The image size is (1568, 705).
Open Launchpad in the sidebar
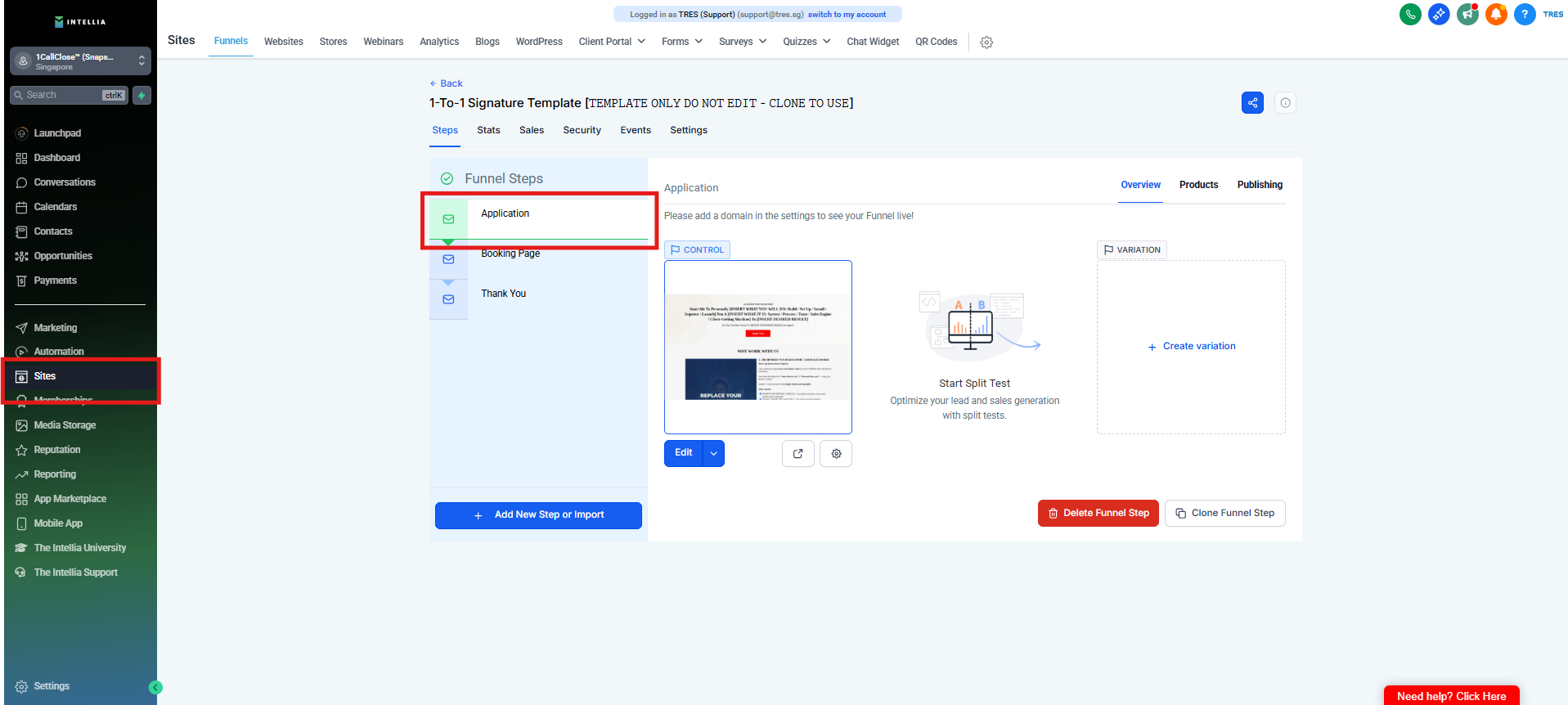(x=57, y=133)
